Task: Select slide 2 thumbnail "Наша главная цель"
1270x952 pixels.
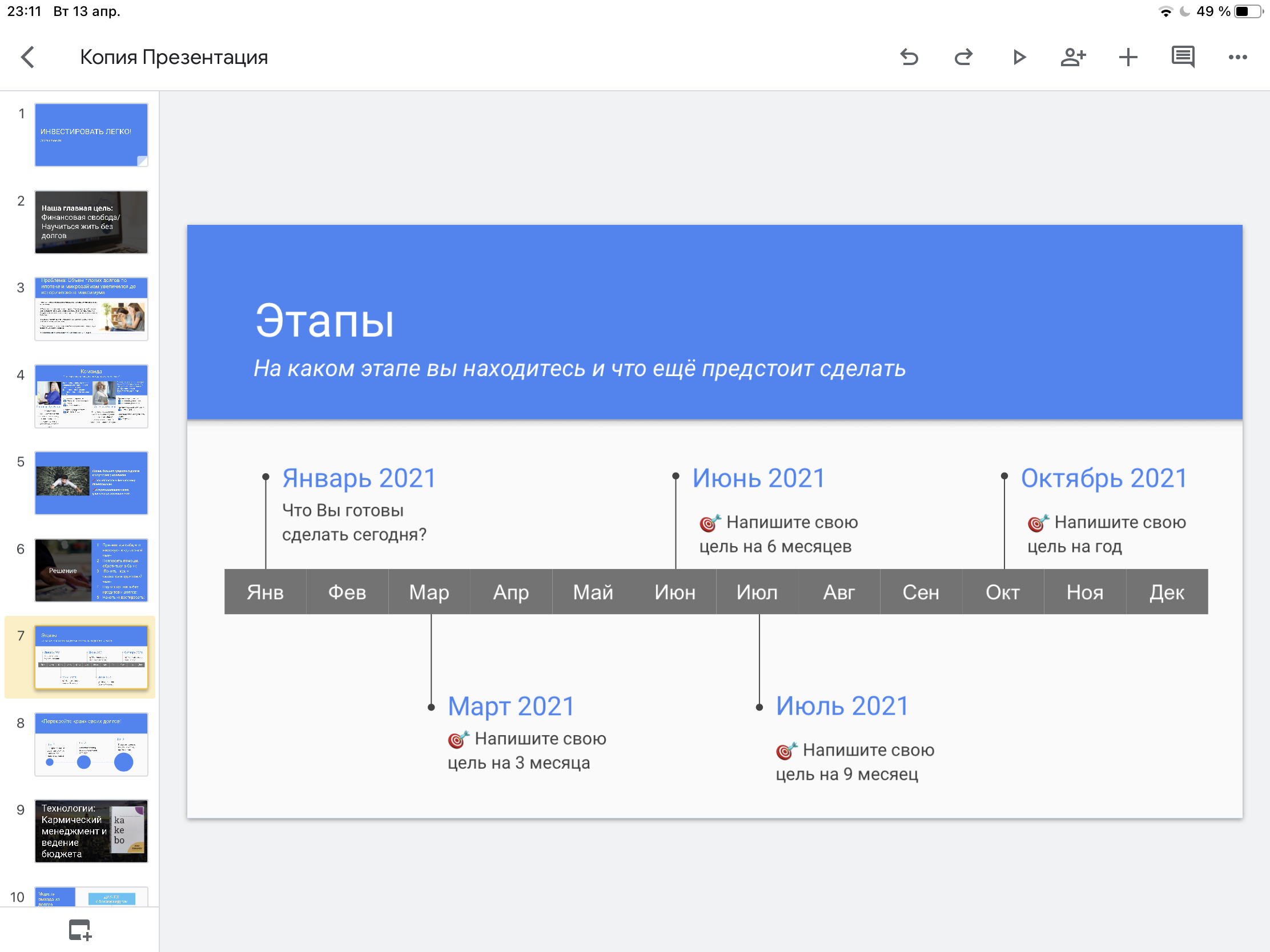Action: click(91, 222)
